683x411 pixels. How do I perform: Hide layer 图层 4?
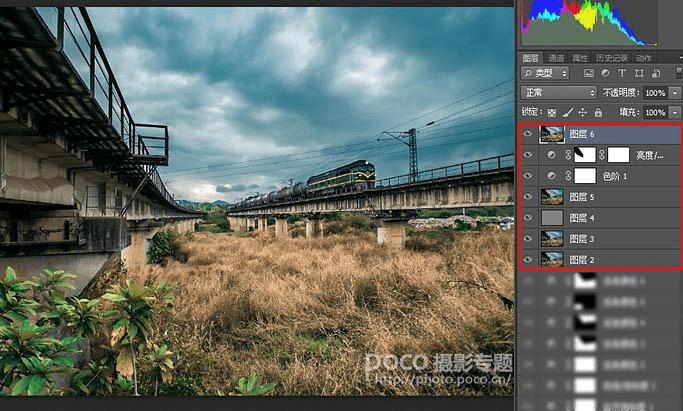pos(528,218)
